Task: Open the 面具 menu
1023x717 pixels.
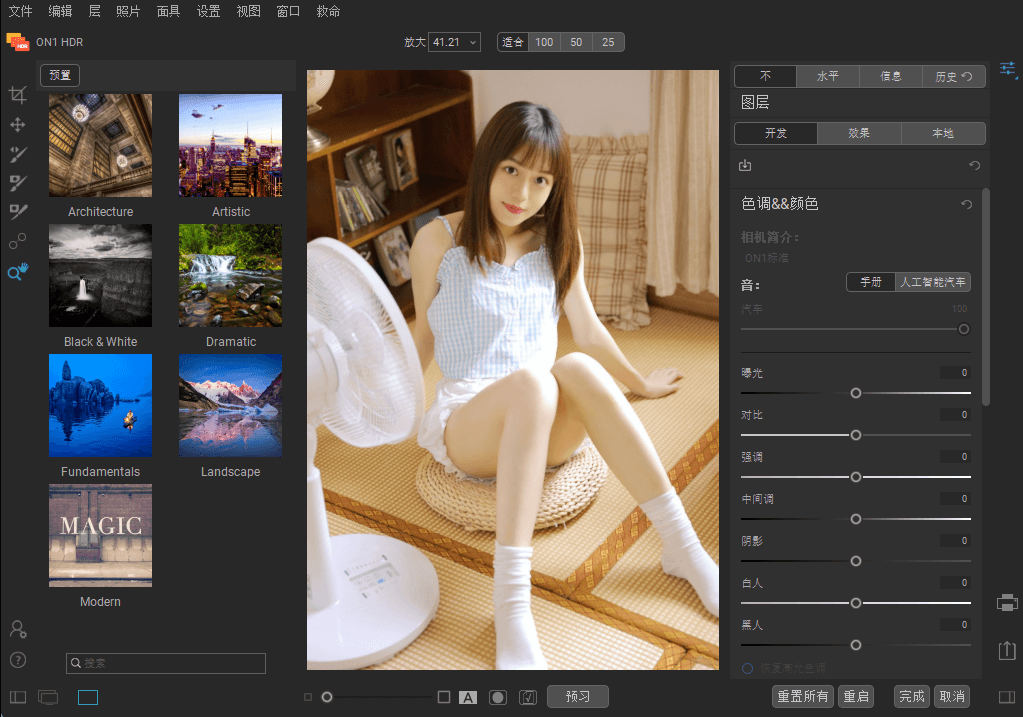Action: 168,11
